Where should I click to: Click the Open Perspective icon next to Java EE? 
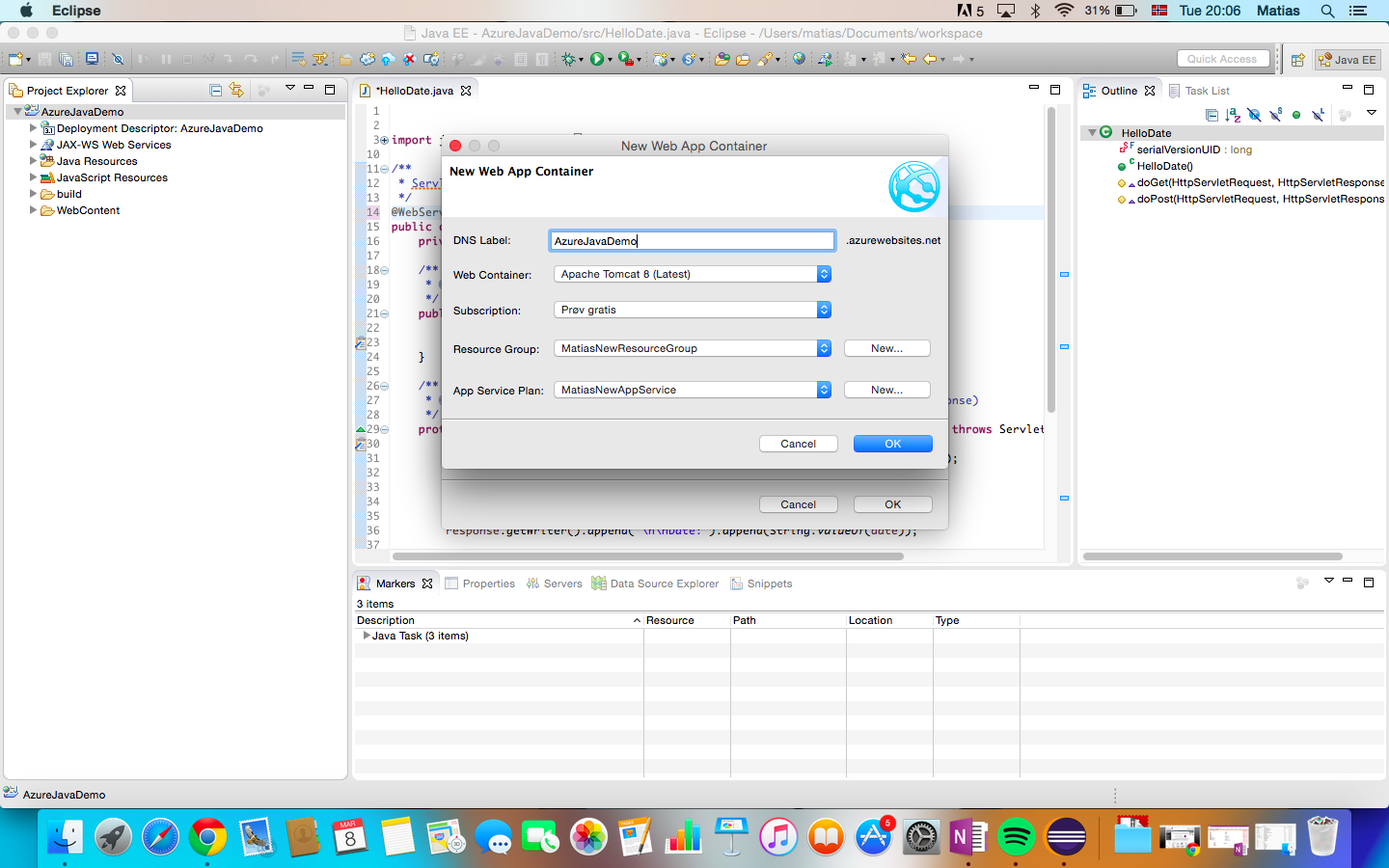click(1297, 60)
